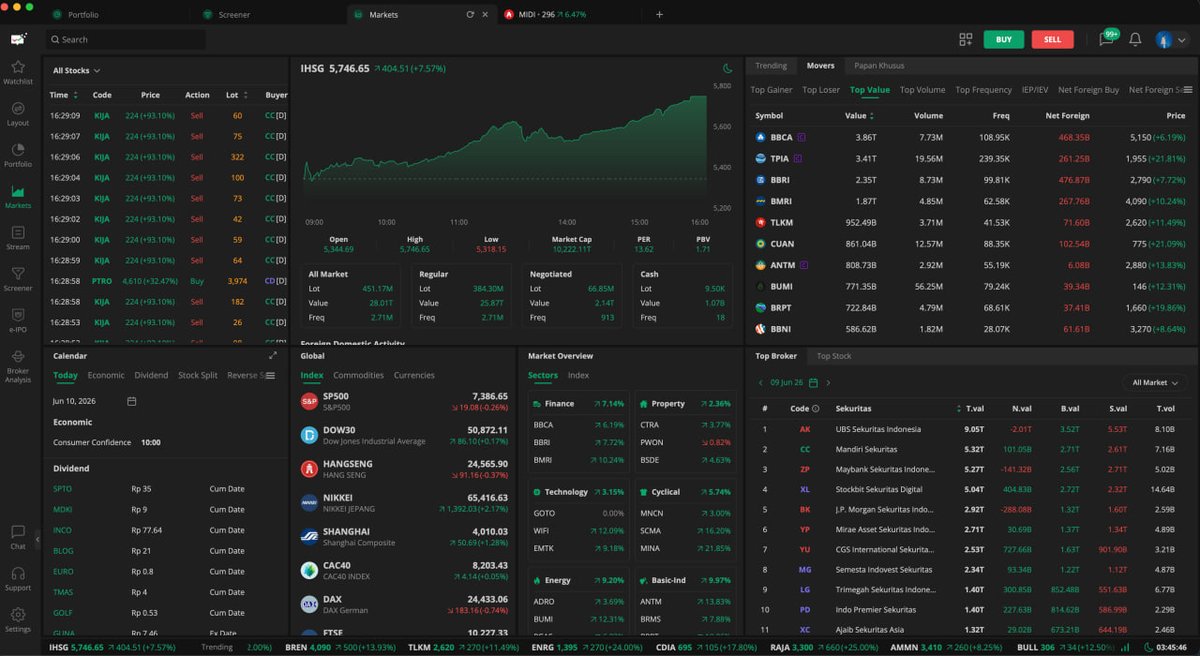Select the Top Gainer sub-tab
The image size is (1200, 656).
771,90
